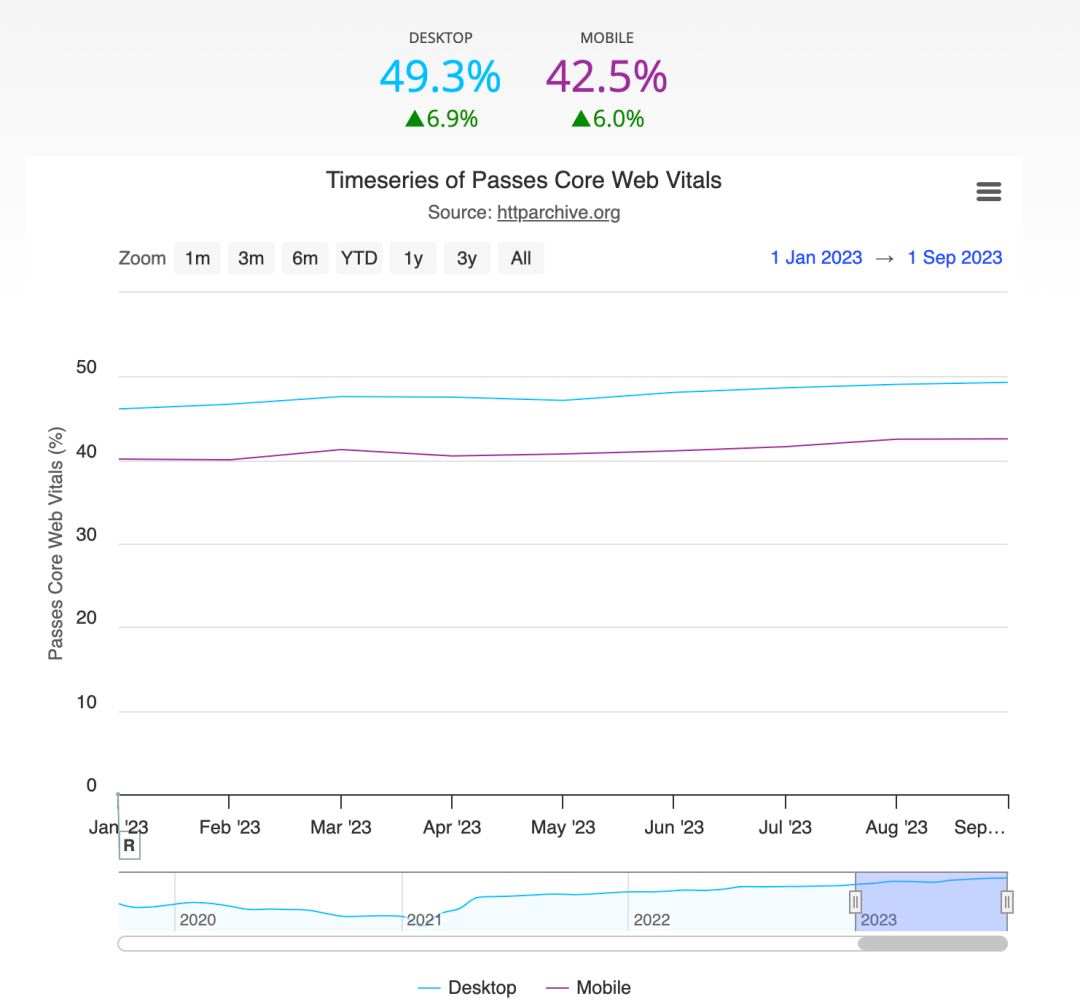Screen dimensions: 1080x1007
Task: Click the navigator horizontal scrollbar thumb
Action: tap(933, 944)
